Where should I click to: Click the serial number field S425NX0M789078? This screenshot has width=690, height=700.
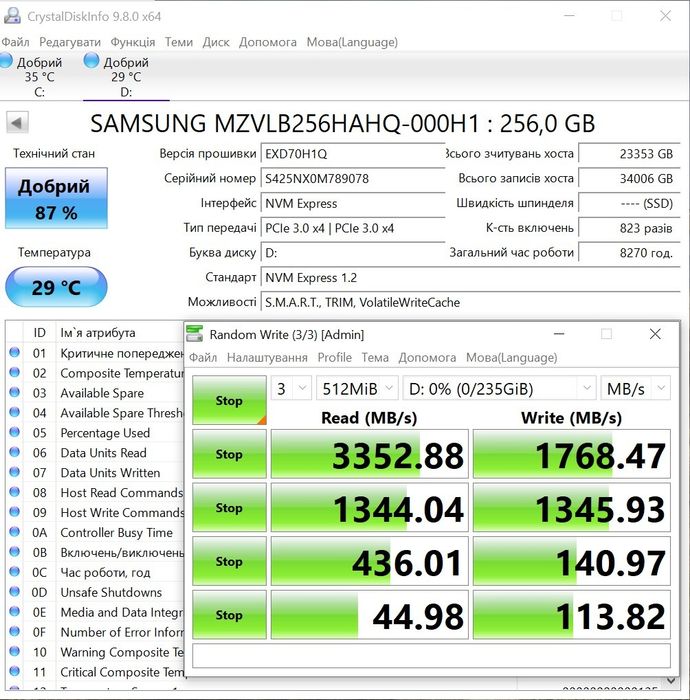coord(353,179)
